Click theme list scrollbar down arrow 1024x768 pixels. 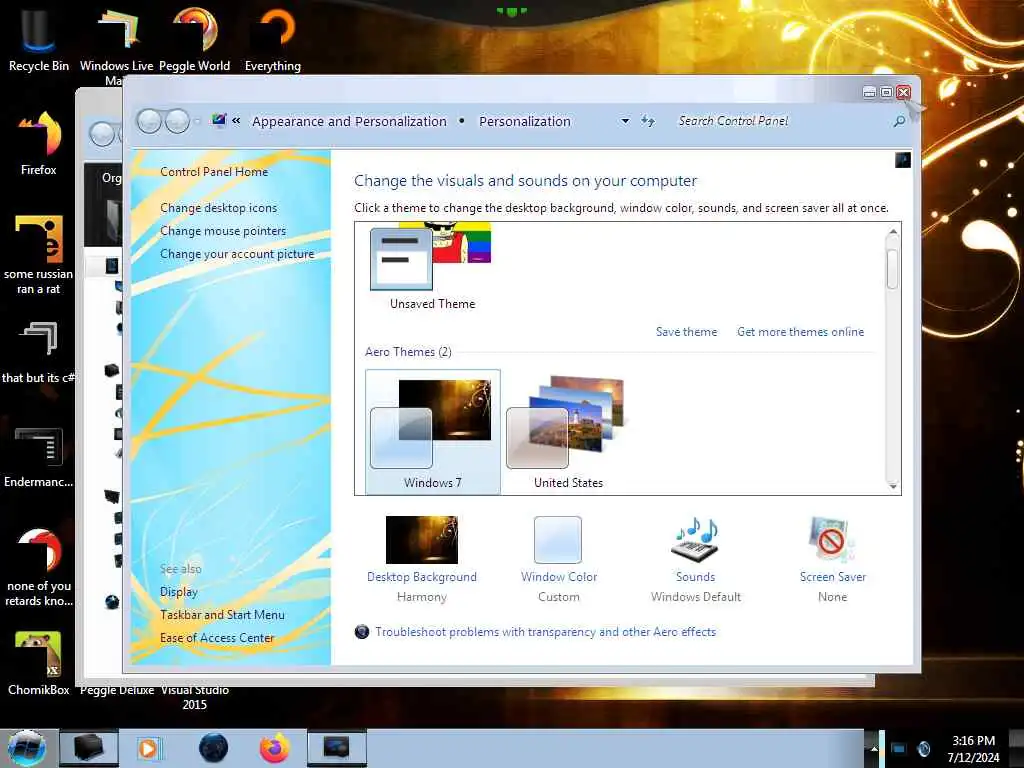pyautogui.click(x=893, y=487)
